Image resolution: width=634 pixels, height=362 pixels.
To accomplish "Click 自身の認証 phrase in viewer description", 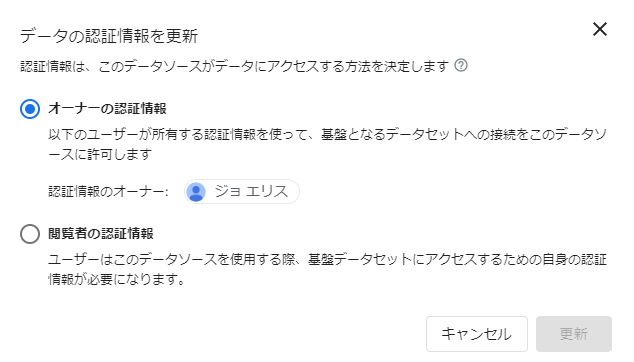I will (574, 259).
